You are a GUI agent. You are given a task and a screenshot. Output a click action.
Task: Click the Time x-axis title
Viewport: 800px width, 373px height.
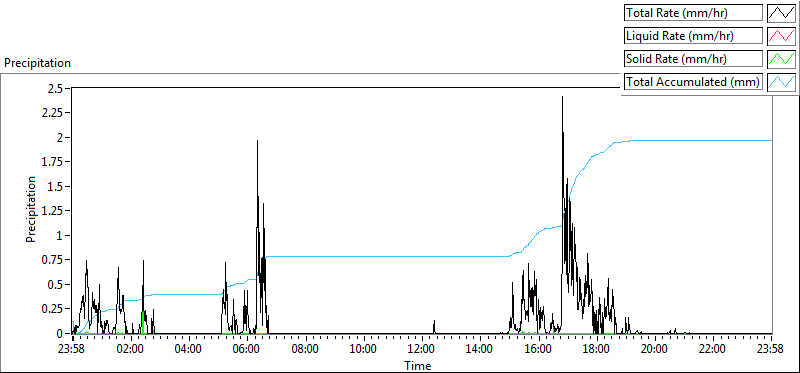pos(418,365)
